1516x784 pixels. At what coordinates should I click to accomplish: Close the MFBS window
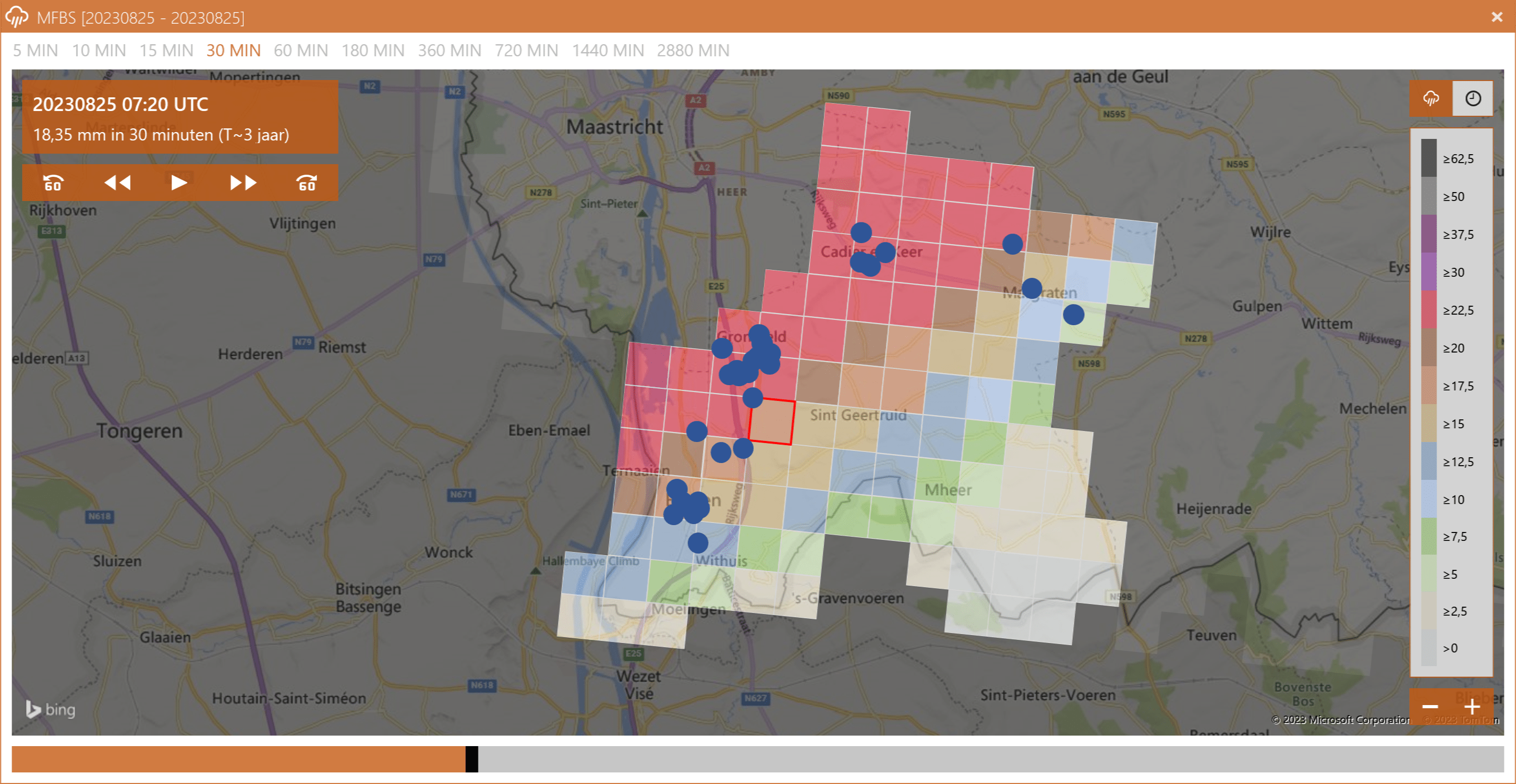(1497, 16)
